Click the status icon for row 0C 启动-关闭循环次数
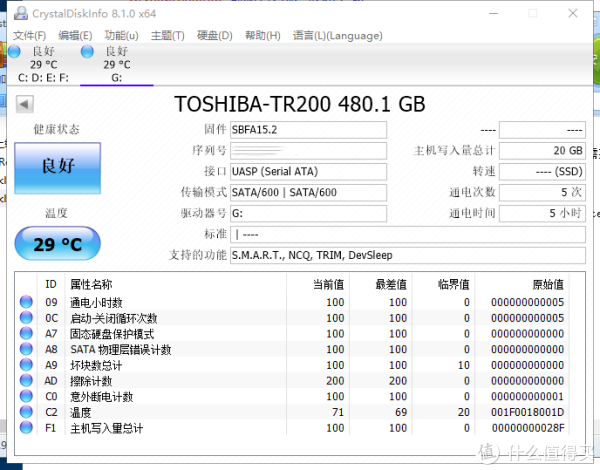This screenshot has width=600, height=470. pos(26,318)
